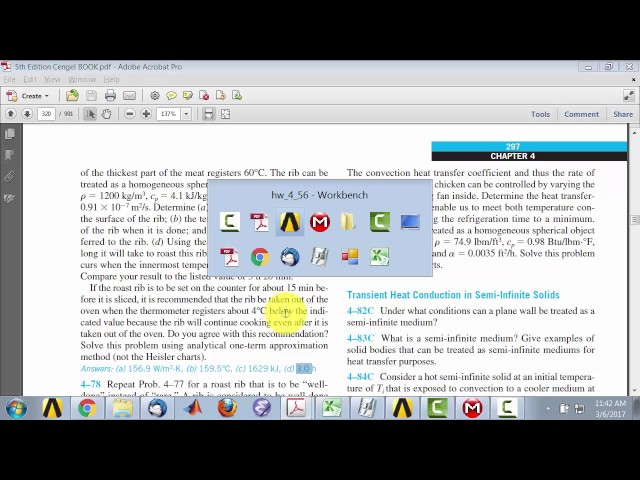Click the vertical scrollbar down arrow
The width and height of the screenshot is (640, 480).
(634, 391)
